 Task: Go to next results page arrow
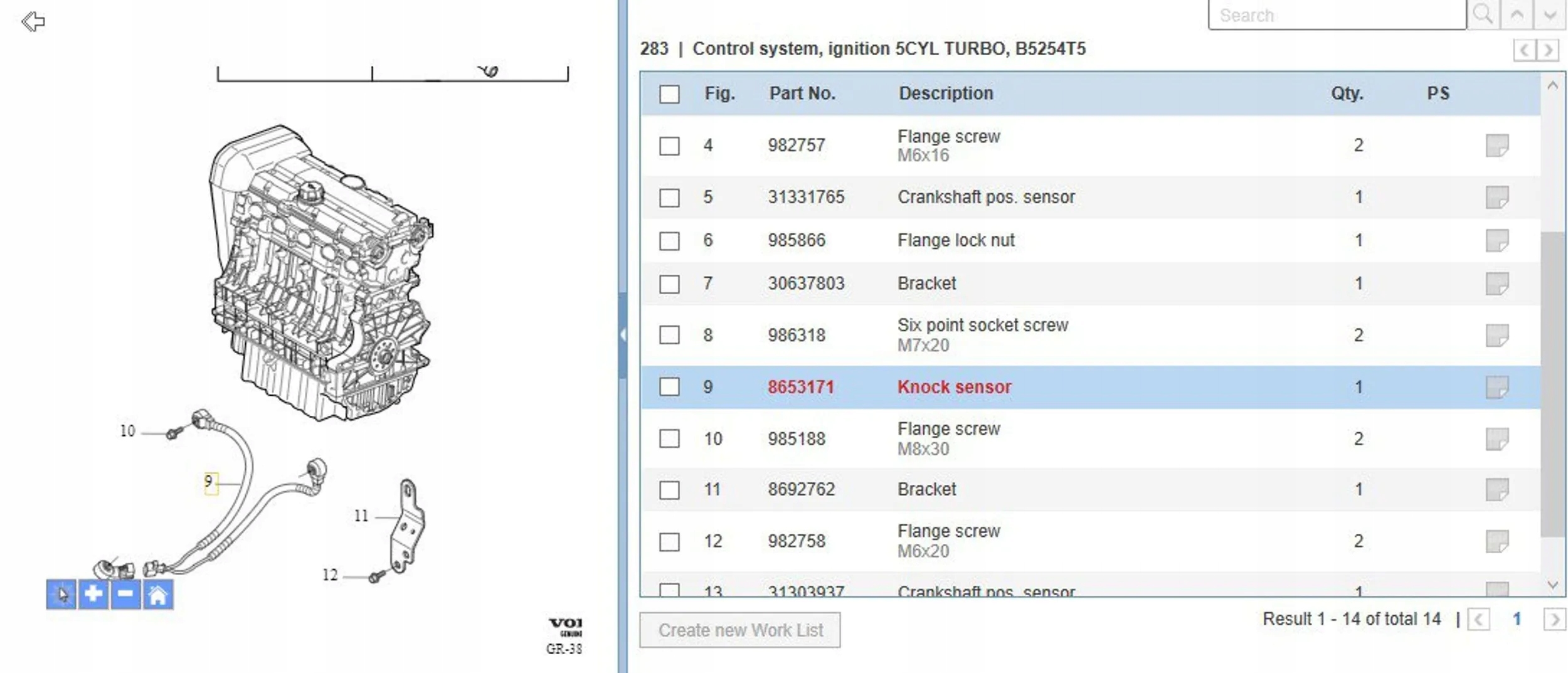point(1554,620)
